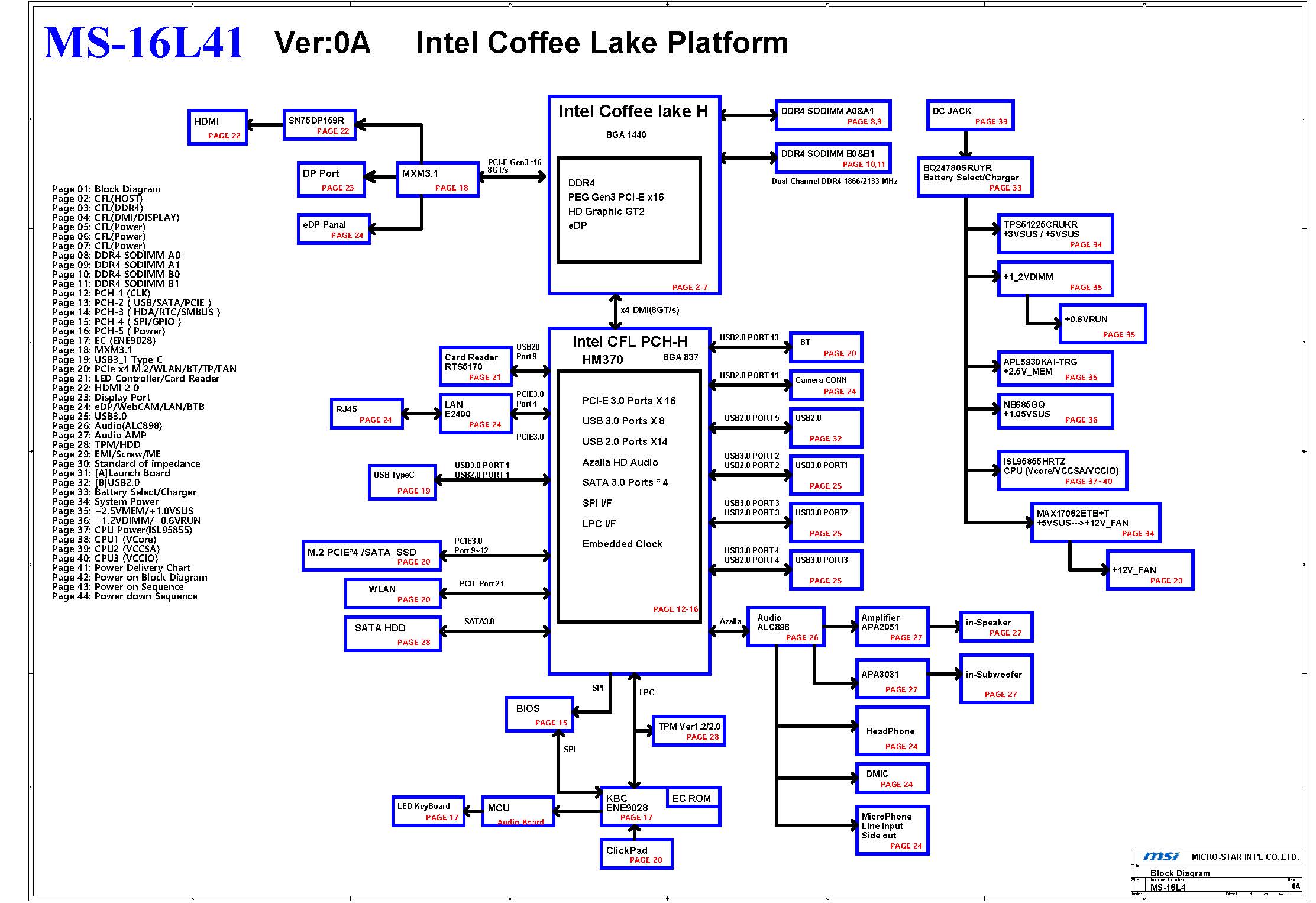Select the APA3031 block
Viewport: 1316px width, 903px height.
pyautogui.click(x=893, y=679)
